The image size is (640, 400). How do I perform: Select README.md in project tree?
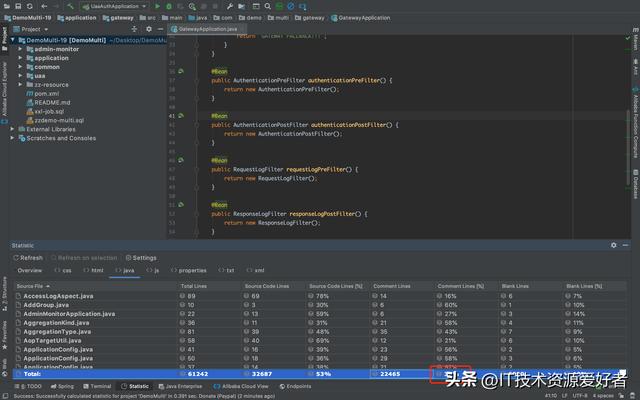coord(48,102)
